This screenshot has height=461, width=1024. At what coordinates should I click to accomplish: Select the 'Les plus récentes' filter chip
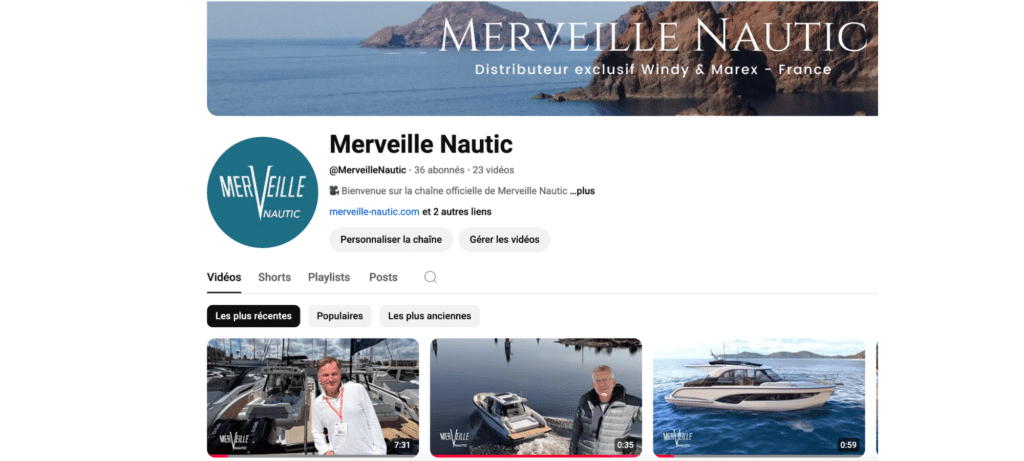click(253, 316)
